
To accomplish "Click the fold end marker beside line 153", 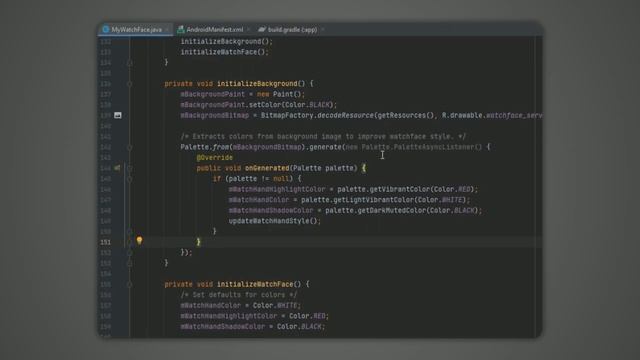I will pyautogui.click(x=129, y=263).
